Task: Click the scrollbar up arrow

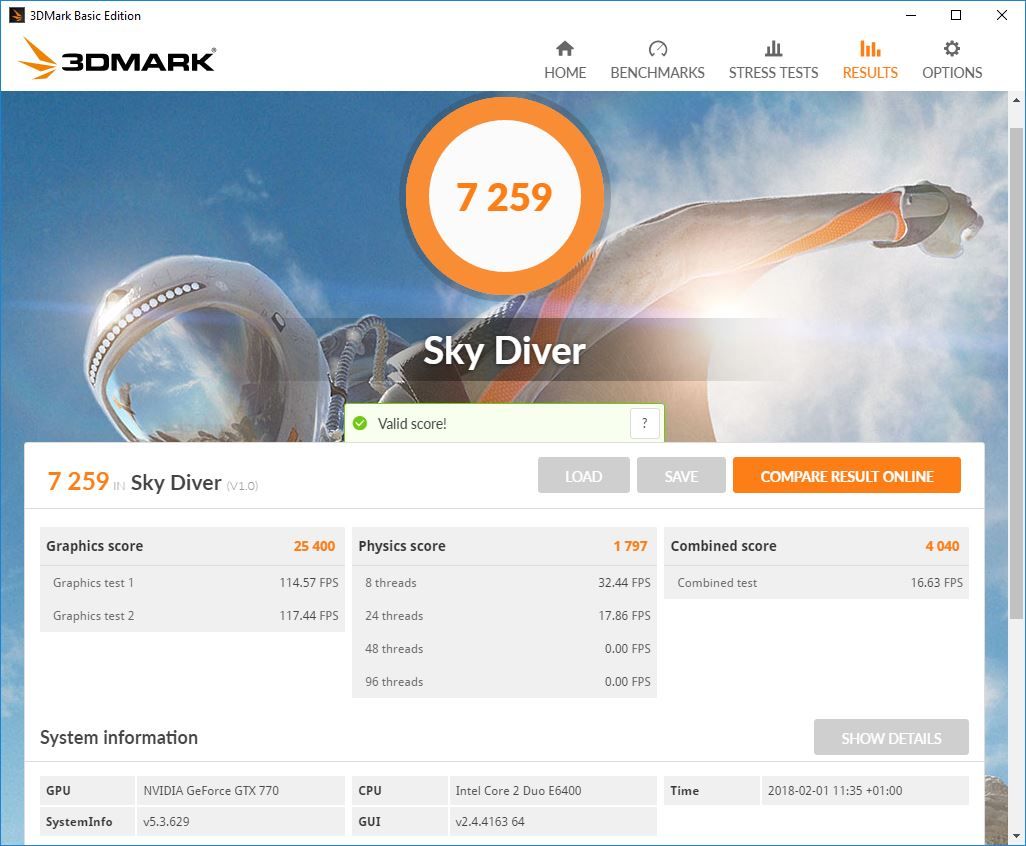Action: (x=1016, y=101)
